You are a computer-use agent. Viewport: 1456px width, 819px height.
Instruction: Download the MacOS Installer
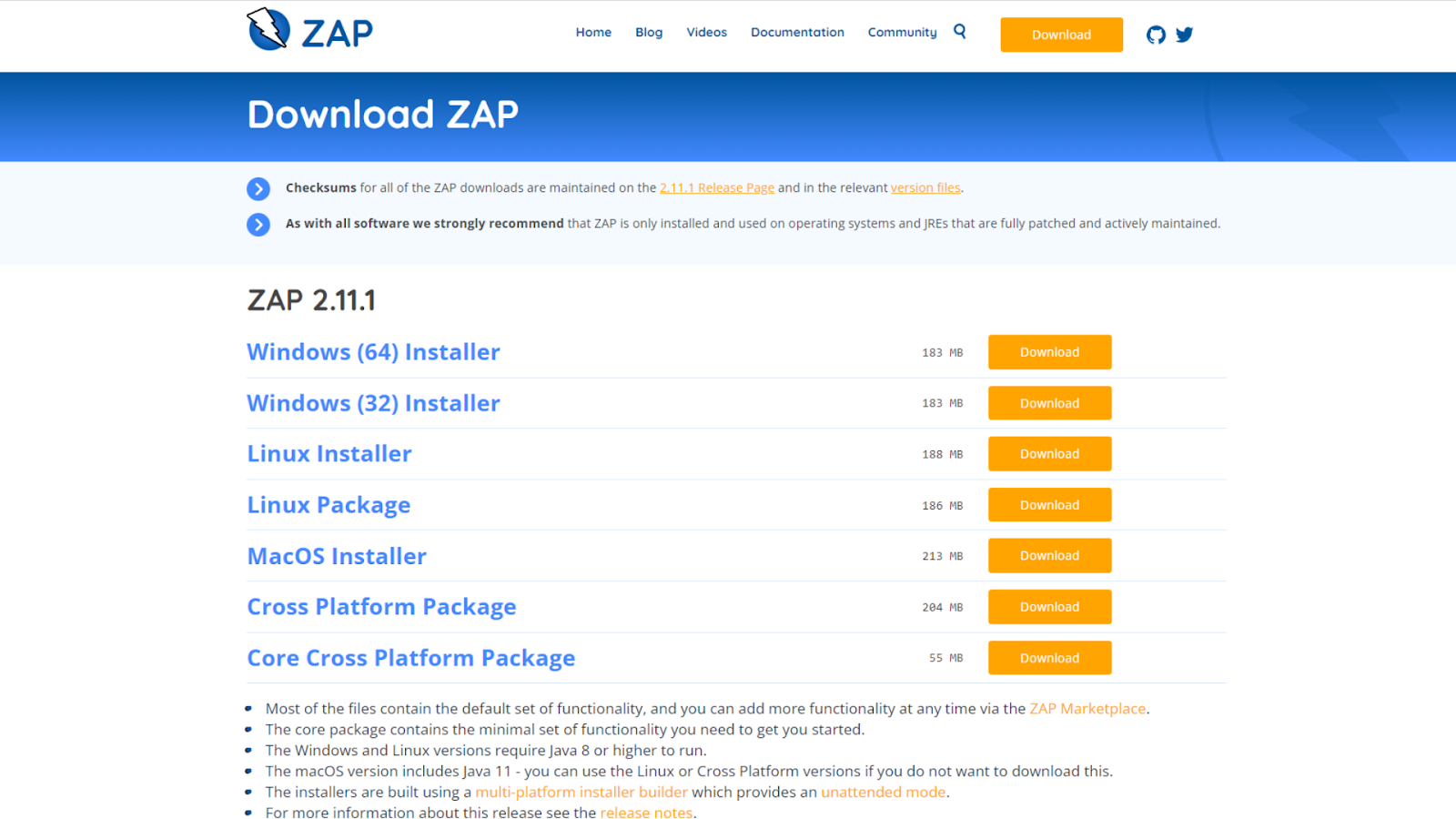click(1049, 556)
